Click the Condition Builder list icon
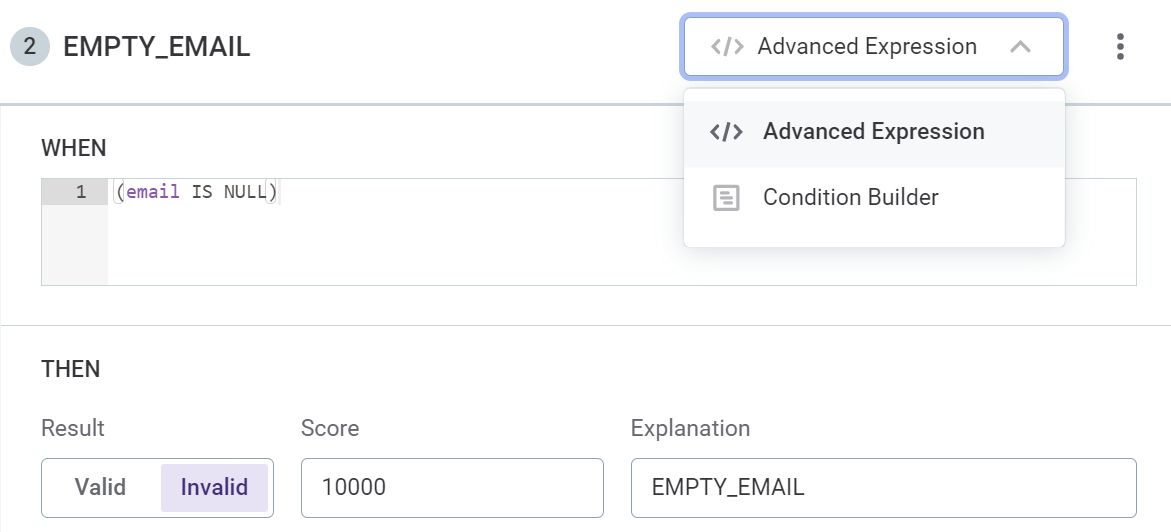 pyautogui.click(x=726, y=198)
